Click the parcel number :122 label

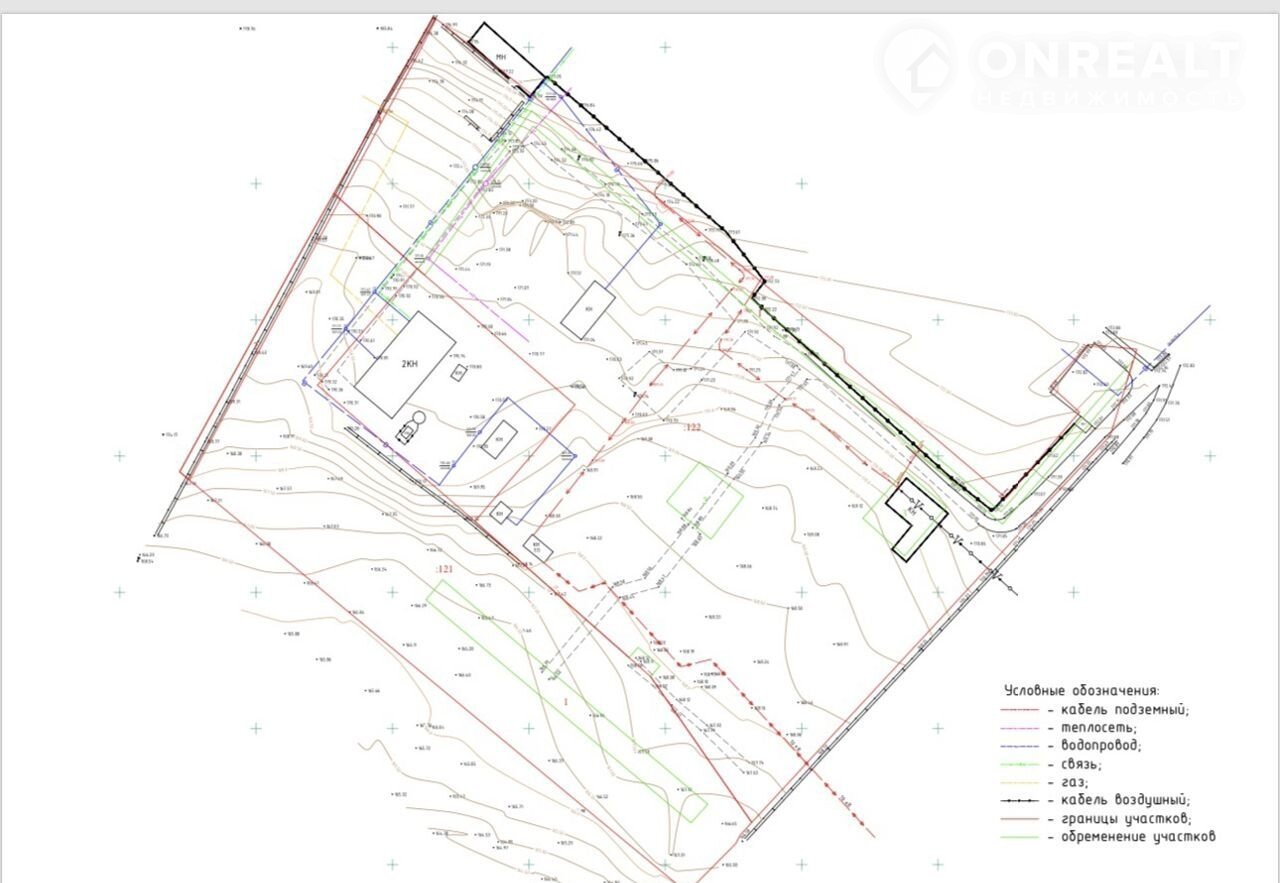pos(691,427)
